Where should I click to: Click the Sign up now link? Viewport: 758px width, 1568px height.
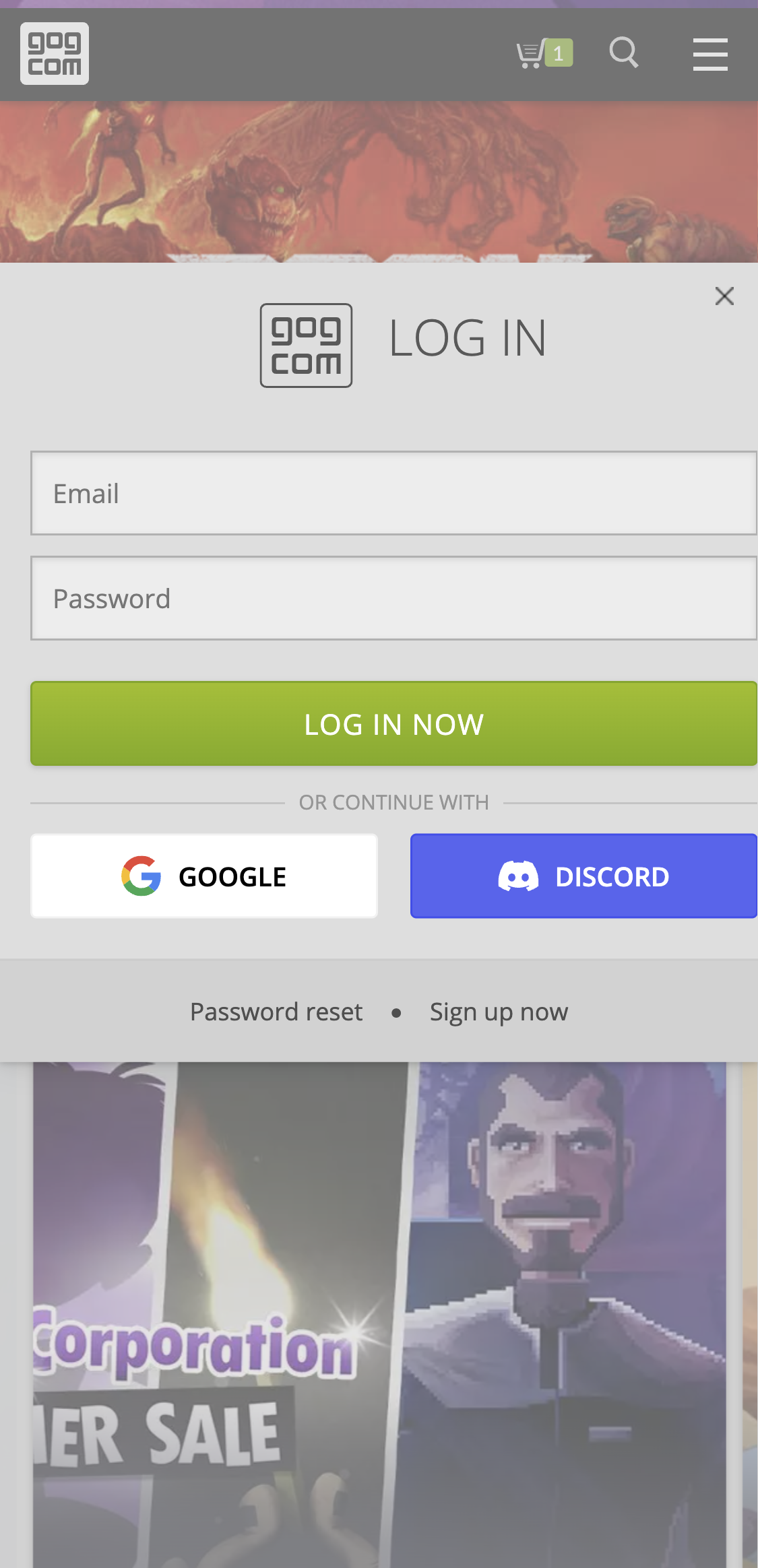pyautogui.click(x=498, y=1010)
